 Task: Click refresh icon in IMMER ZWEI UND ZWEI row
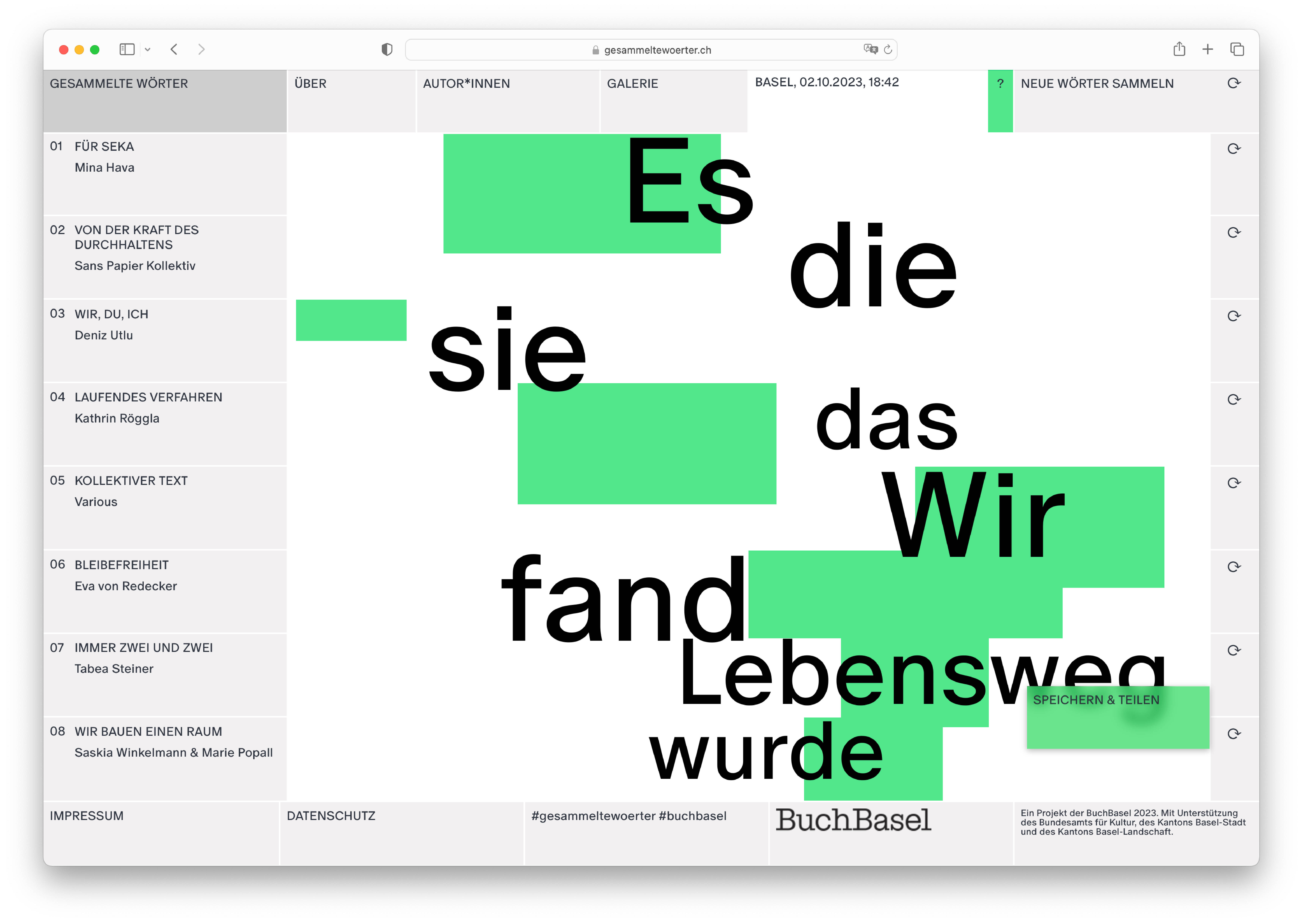pos(1234,650)
